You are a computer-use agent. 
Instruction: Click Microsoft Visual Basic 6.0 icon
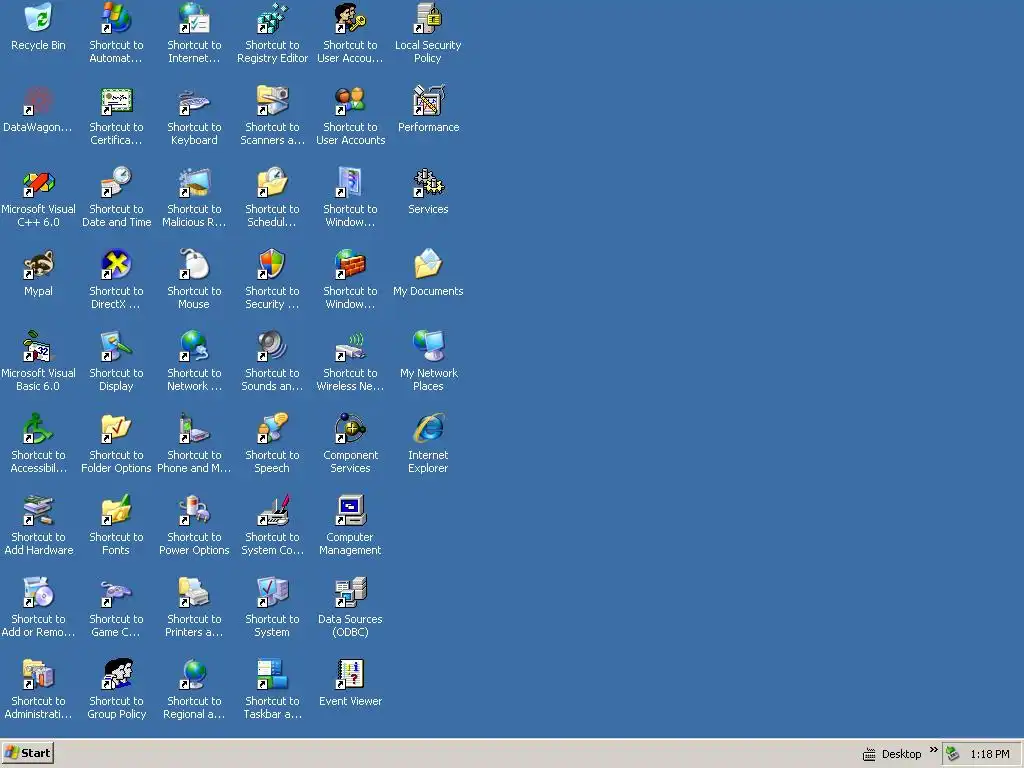[x=38, y=347]
